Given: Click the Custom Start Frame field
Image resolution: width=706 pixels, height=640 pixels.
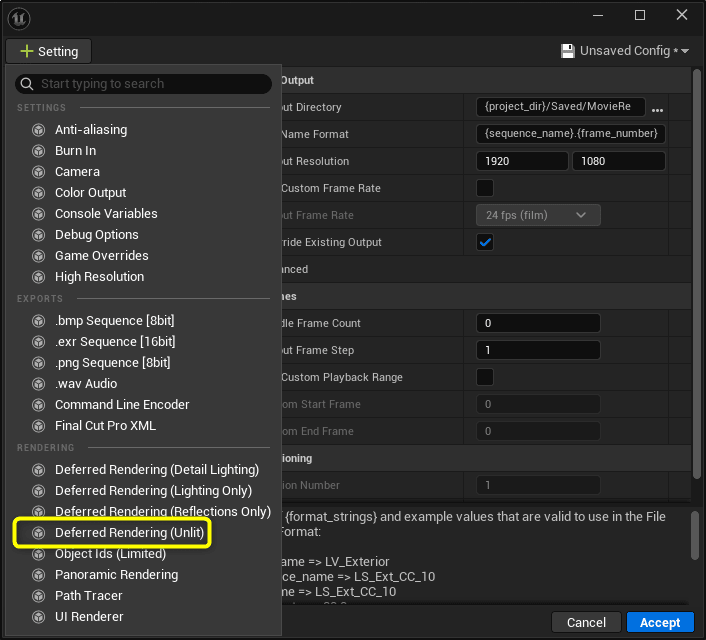Looking at the screenshot, I should [x=538, y=404].
